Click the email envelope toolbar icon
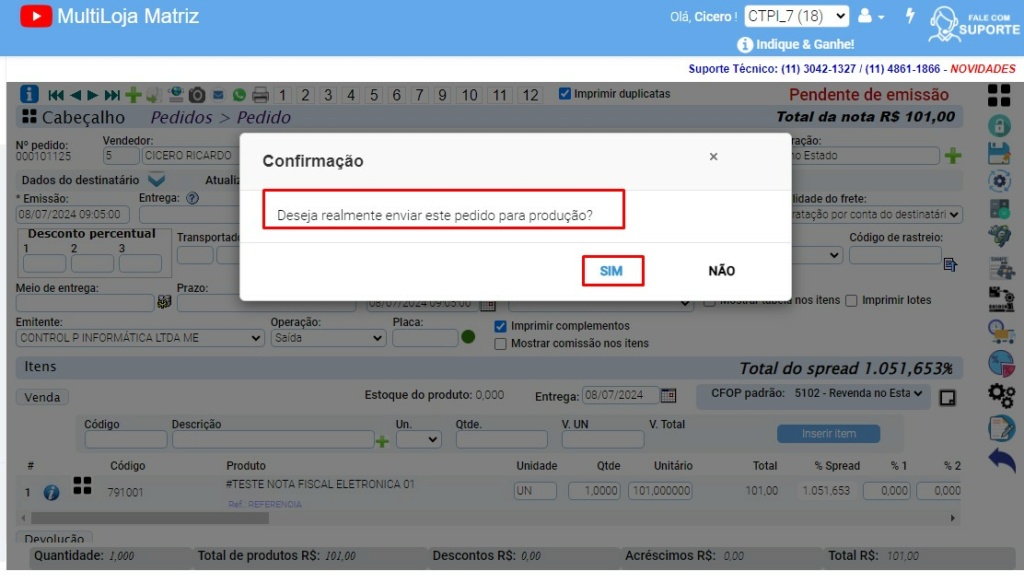The image size is (1024, 583). coord(218,95)
